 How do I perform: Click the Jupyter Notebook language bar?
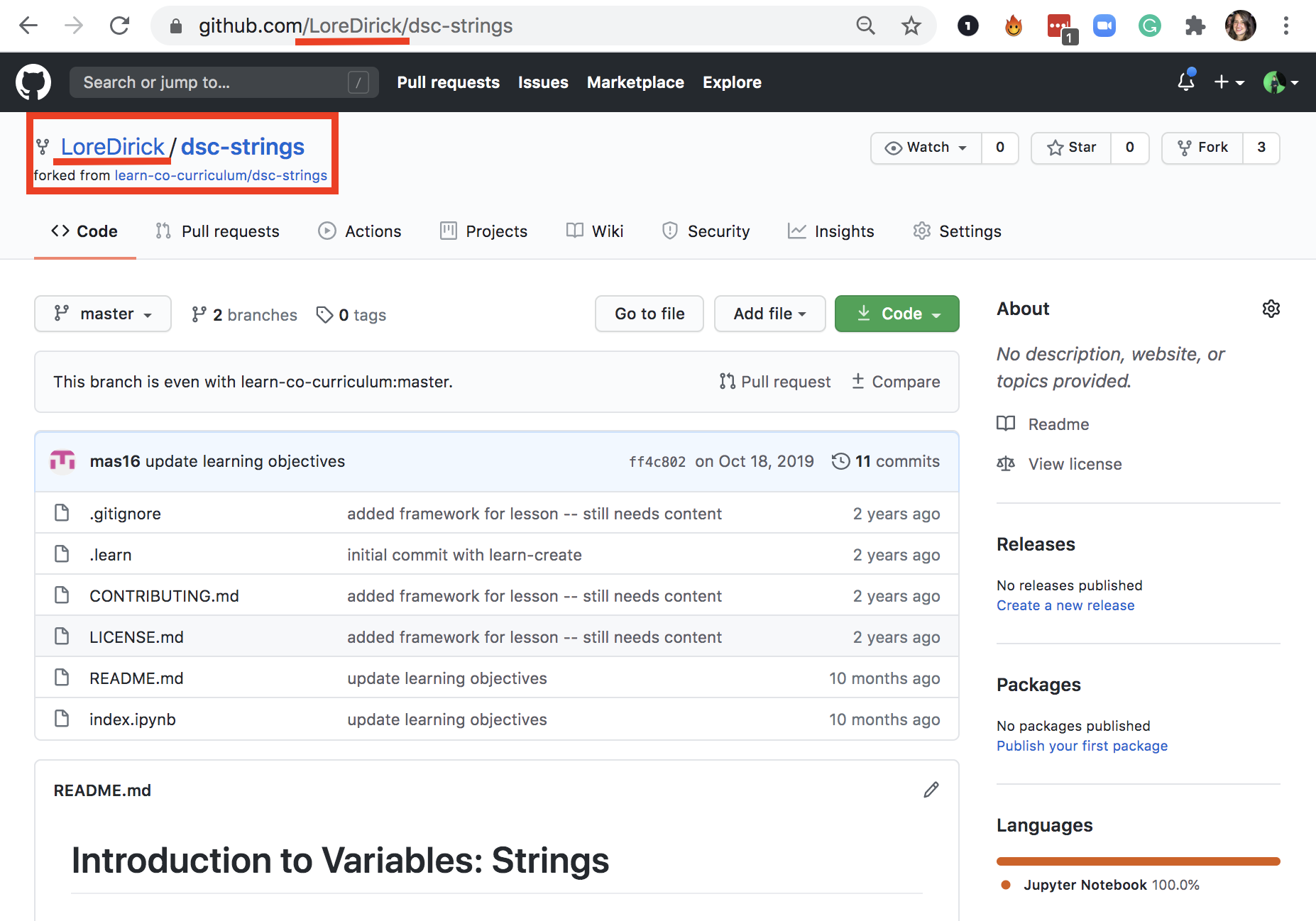(x=1139, y=861)
